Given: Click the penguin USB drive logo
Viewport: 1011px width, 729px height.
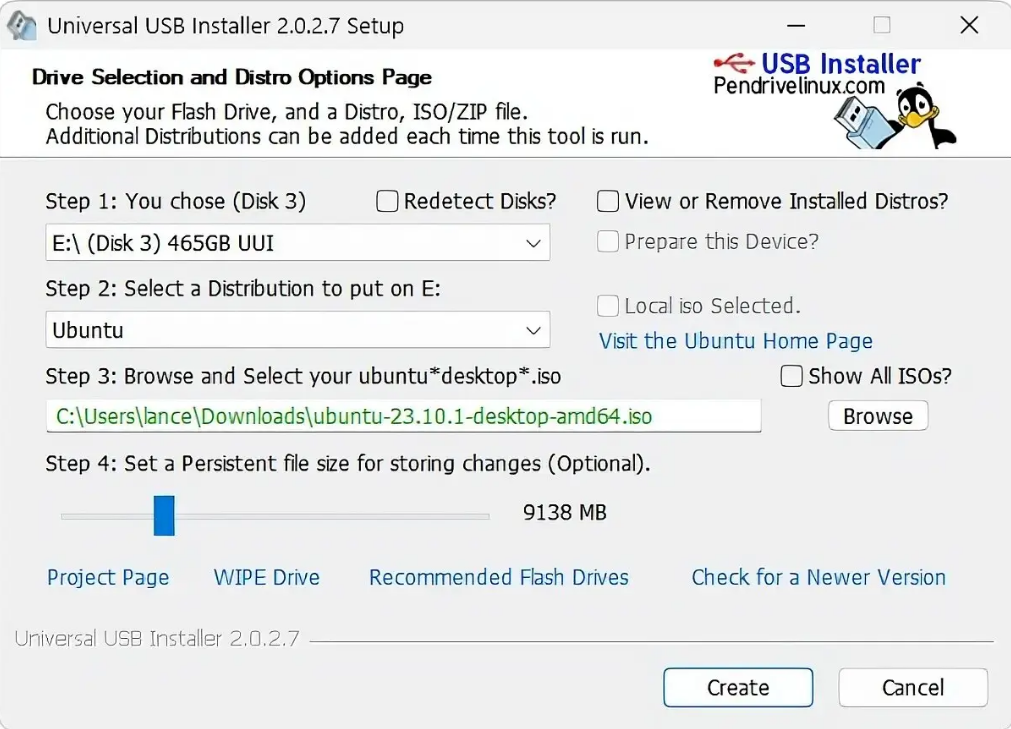Looking at the screenshot, I should pos(893,116).
